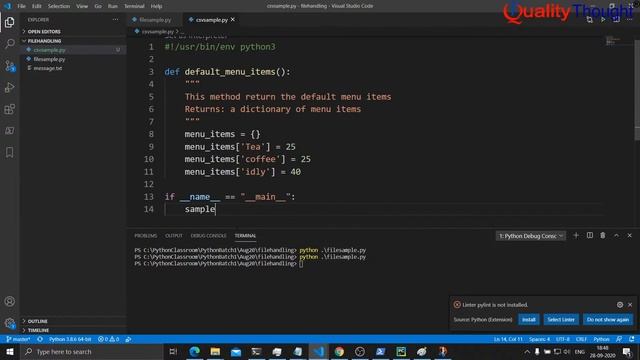This screenshot has height=360, width=640.
Task: Select Python interpreter 3.8.6 64-bit
Action: [x=70, y=339]
